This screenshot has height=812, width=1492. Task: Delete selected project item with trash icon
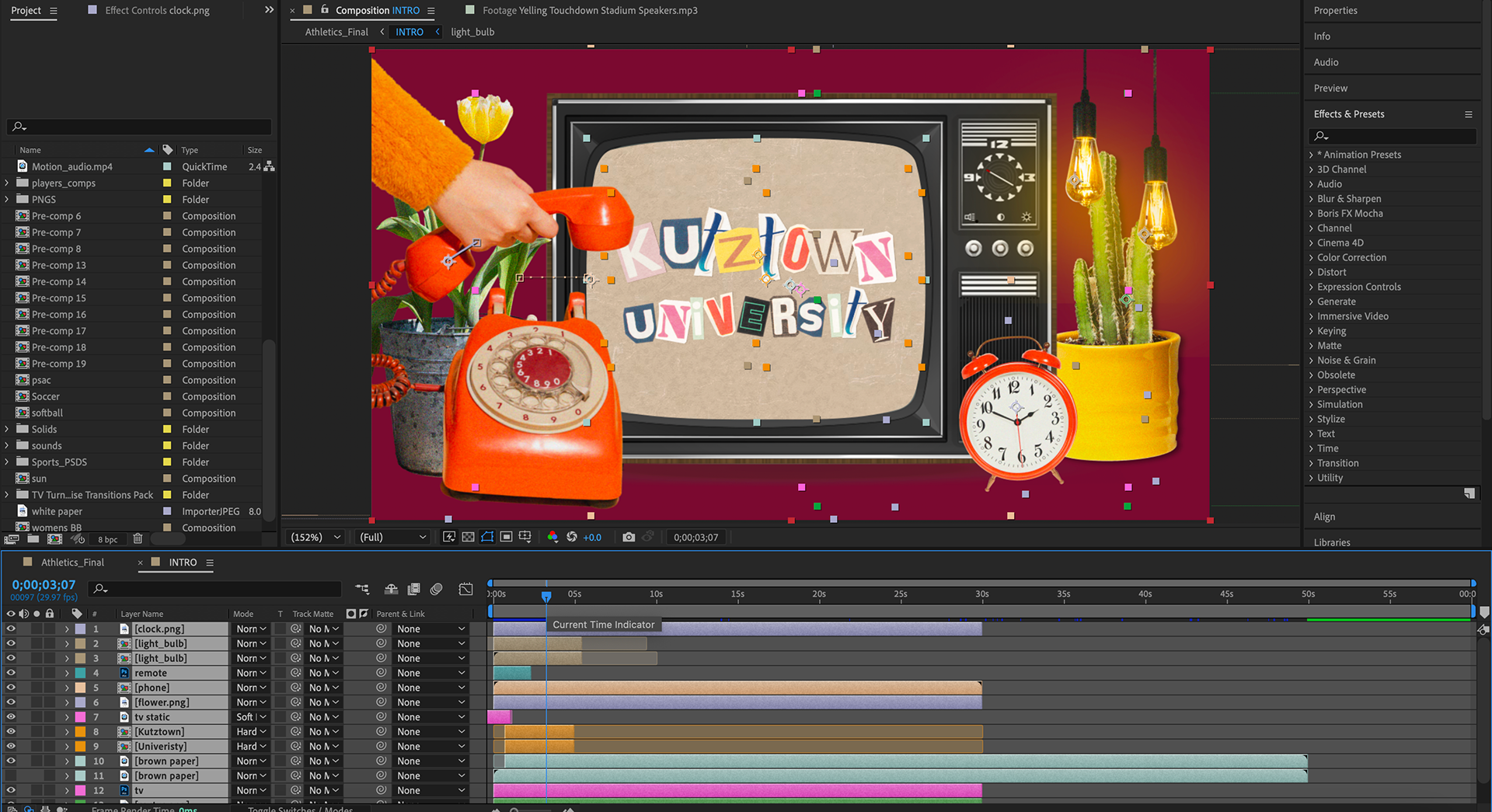[x=138, y=538]
